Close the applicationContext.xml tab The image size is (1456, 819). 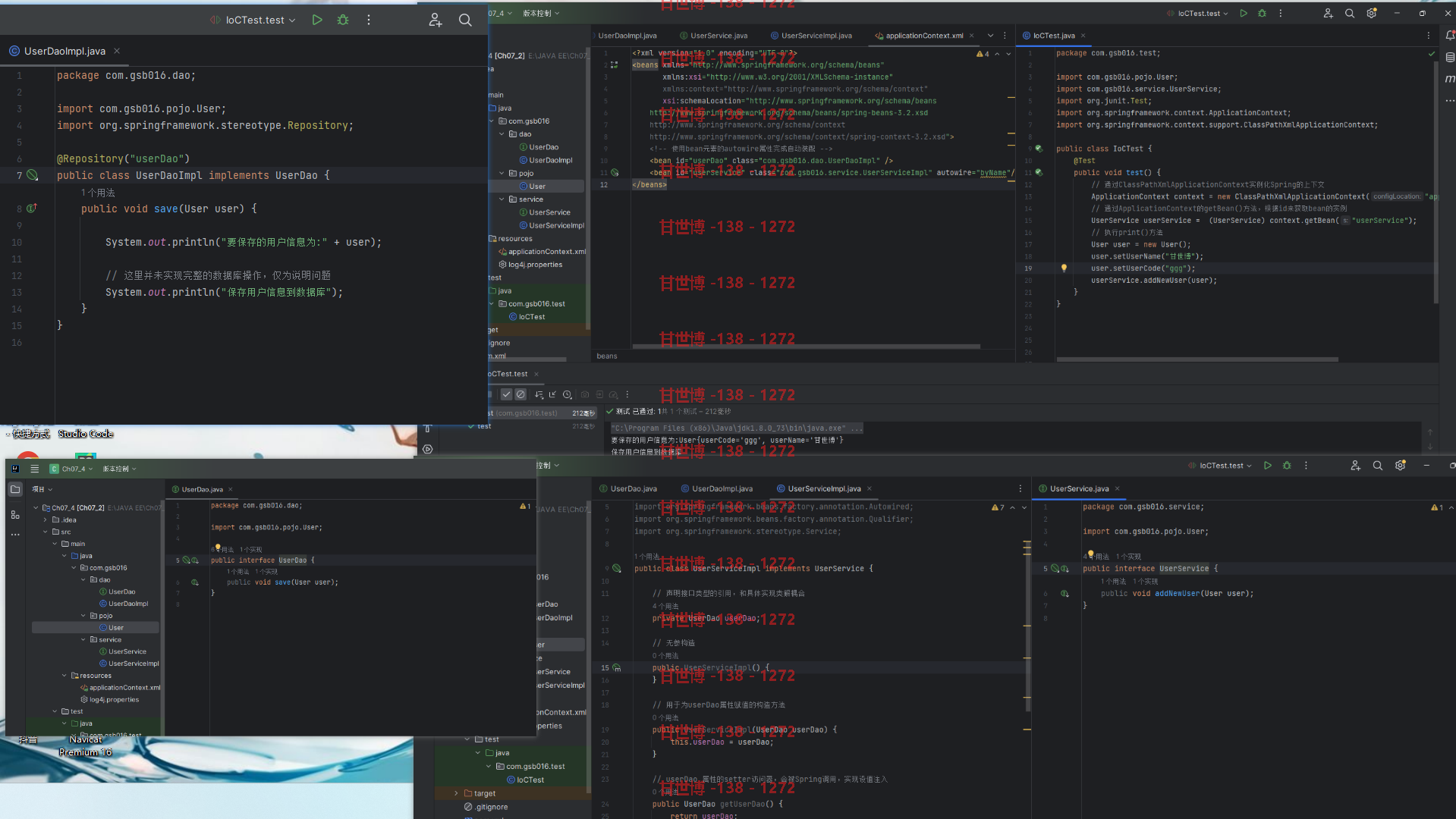click(x=971, y=36)
